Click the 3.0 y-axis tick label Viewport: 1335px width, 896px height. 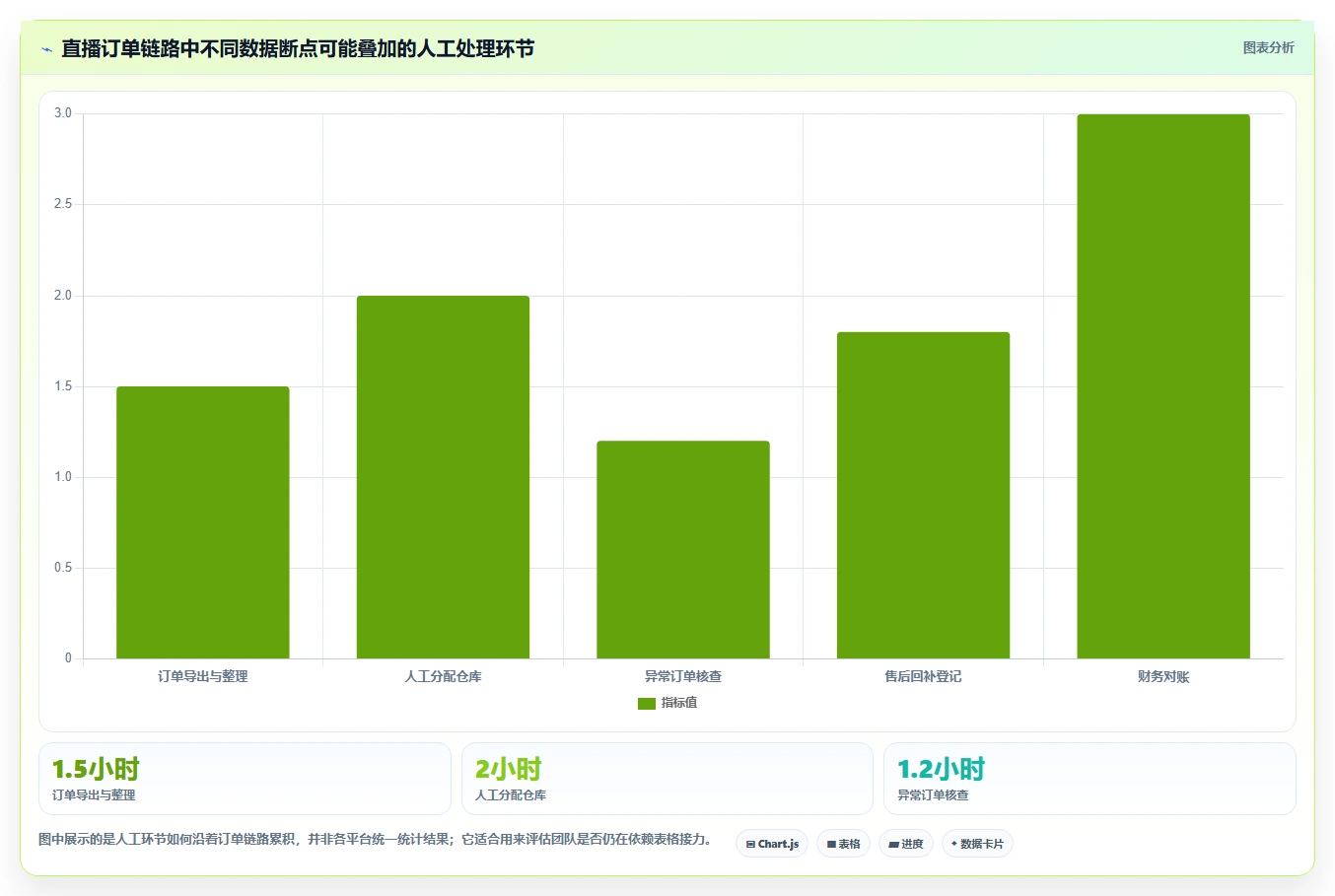[63, 113]
